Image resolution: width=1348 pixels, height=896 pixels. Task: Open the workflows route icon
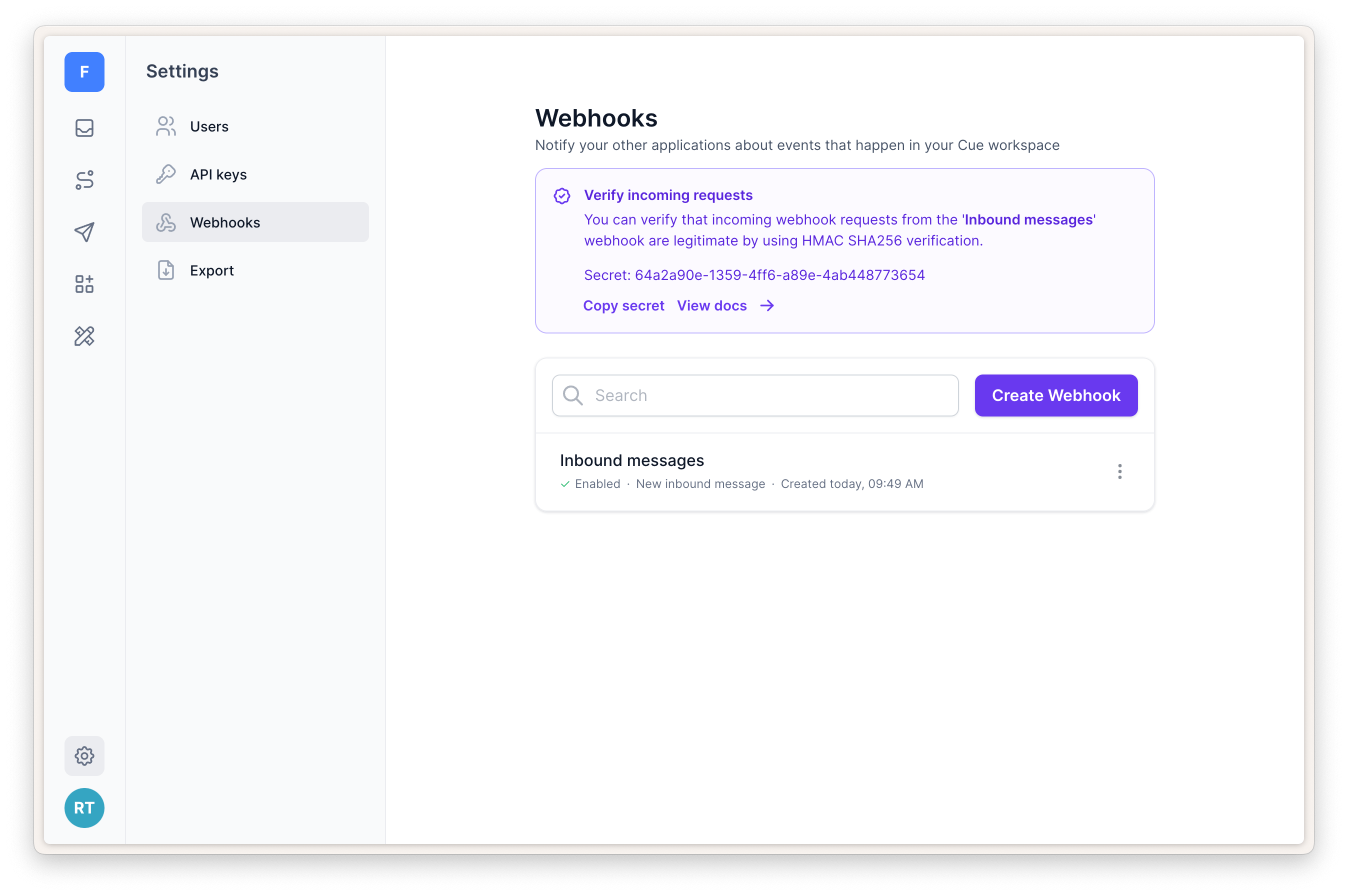pos(84,180)
